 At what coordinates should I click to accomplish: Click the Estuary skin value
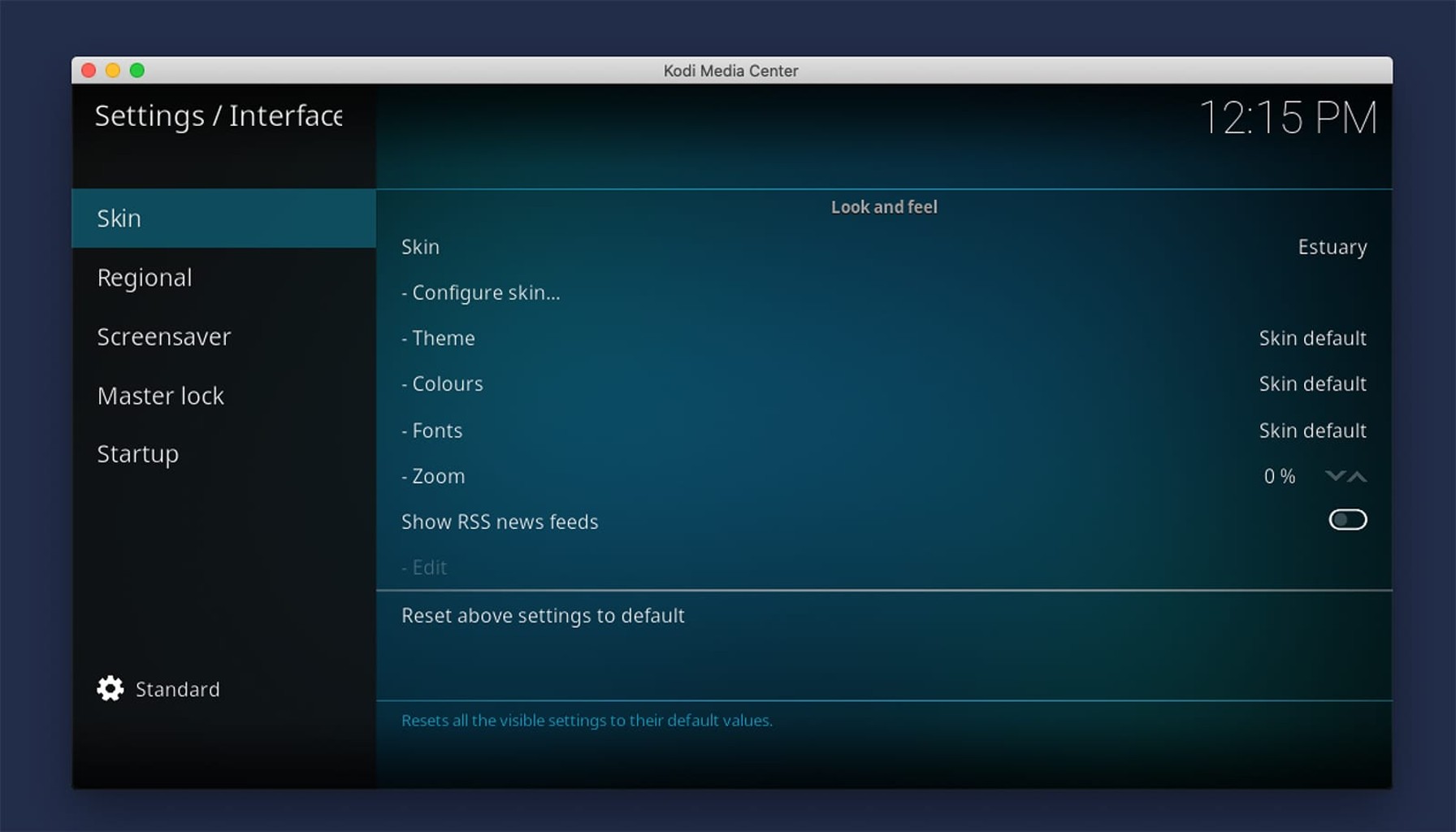coord(1332,247)
